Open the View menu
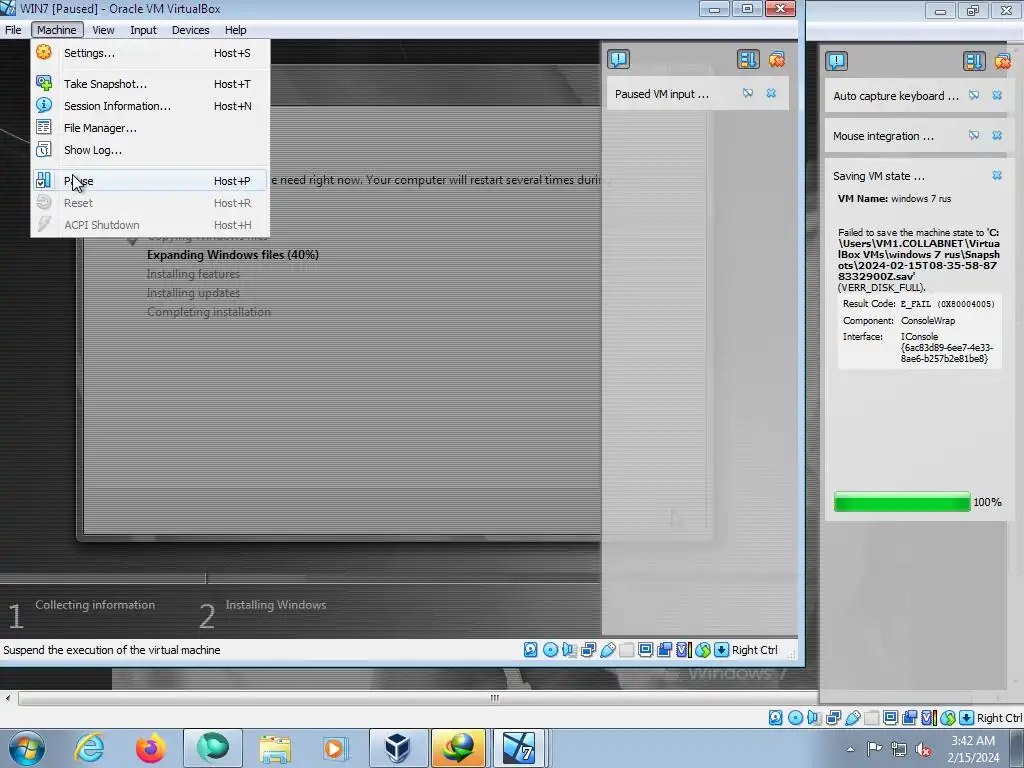The height and width of the screenshot is (768, 1024). tap(103, 30)
